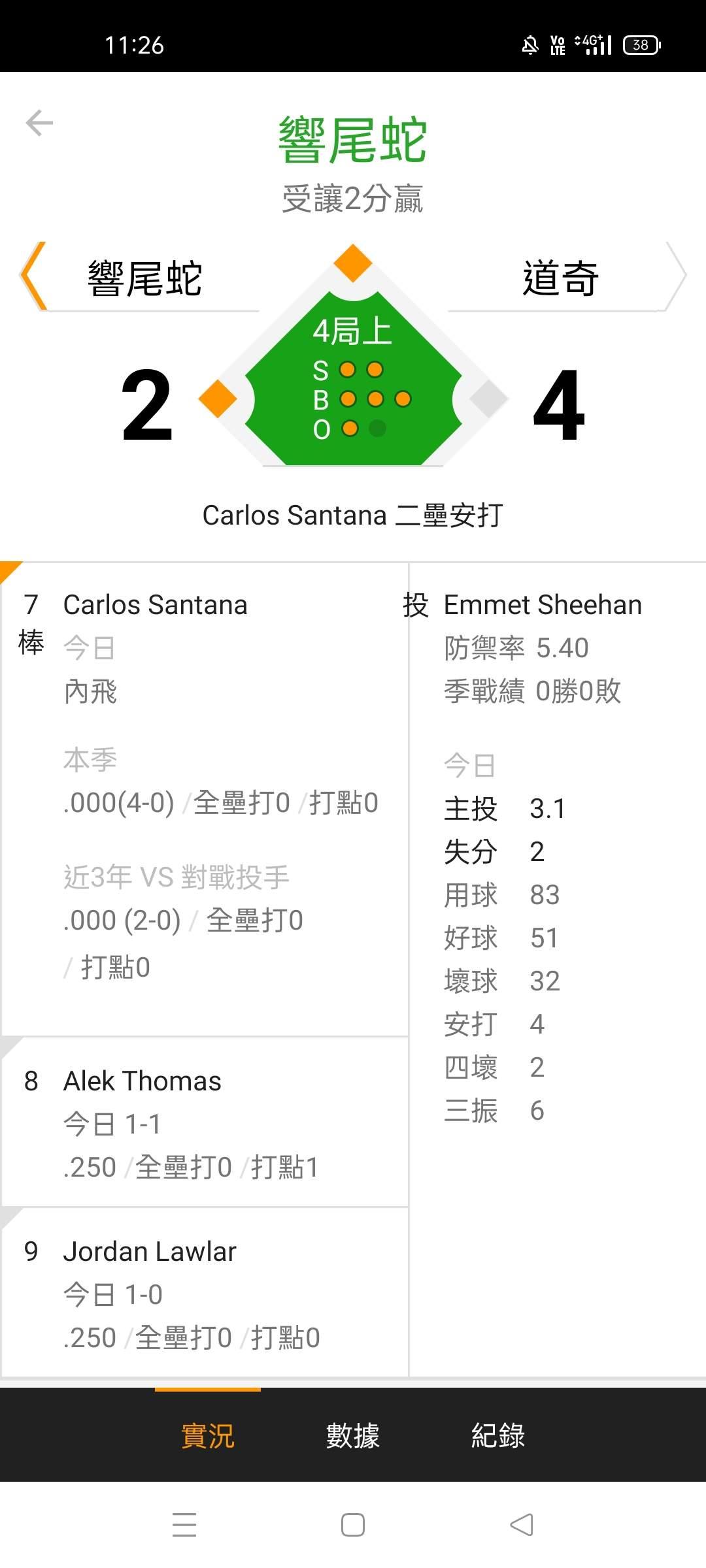
Task: Select the 響尾蛇 team name
Action: click(145, 278)
